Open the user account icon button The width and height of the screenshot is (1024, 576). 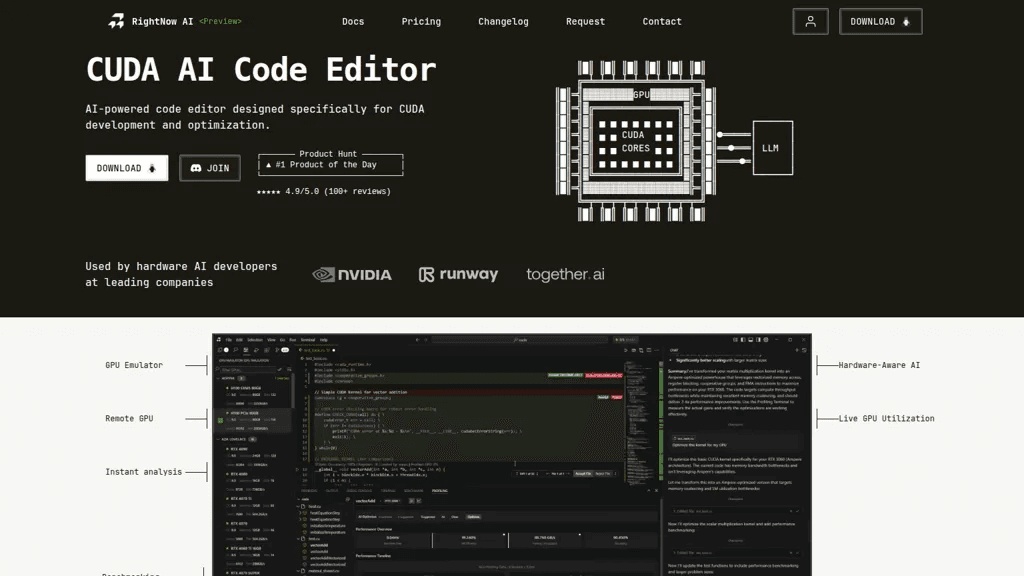click(x=810, y=22)
